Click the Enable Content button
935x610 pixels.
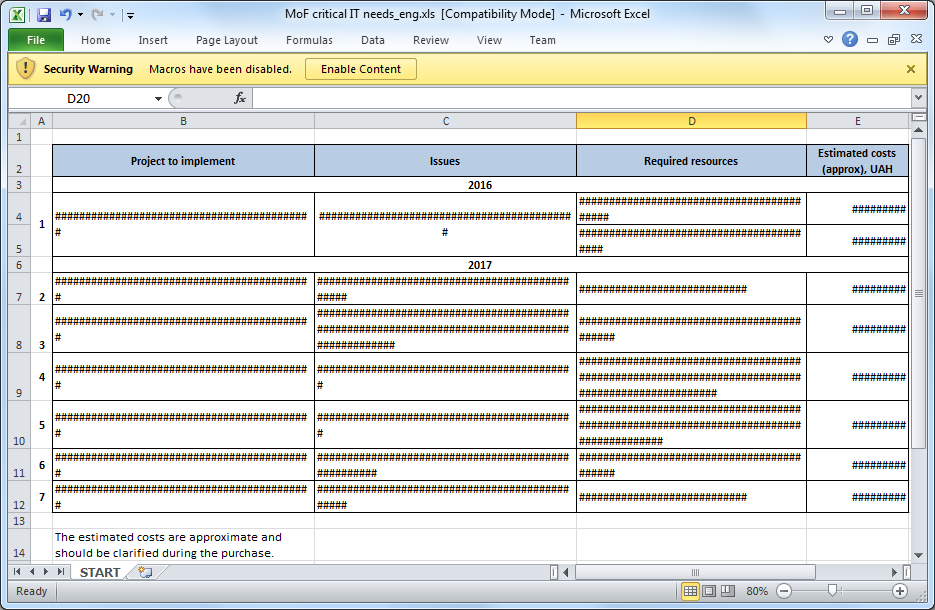pyautogui.click(x=360, y=69)
